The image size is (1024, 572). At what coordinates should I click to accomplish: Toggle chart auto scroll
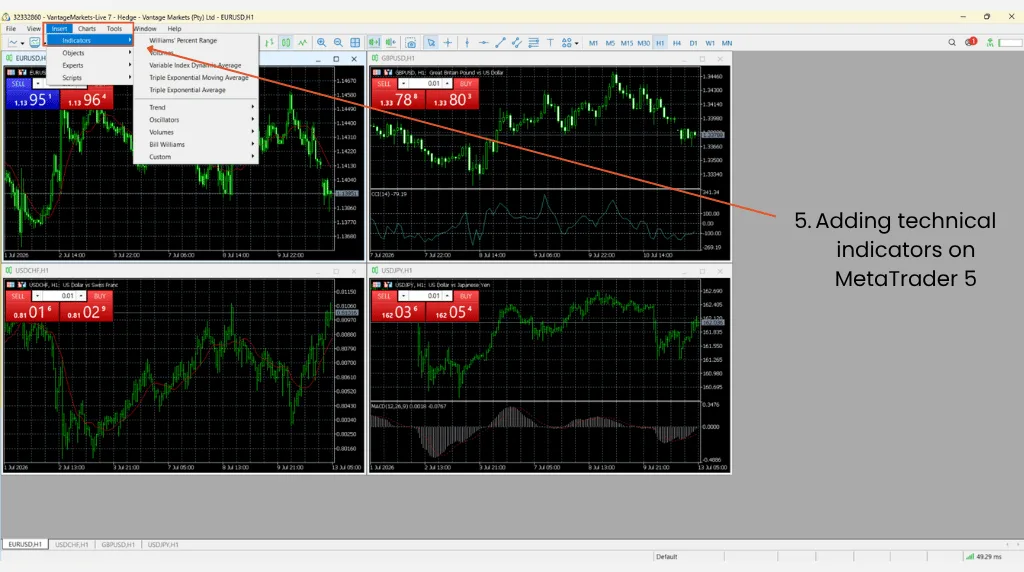click(x=374, y=43)
